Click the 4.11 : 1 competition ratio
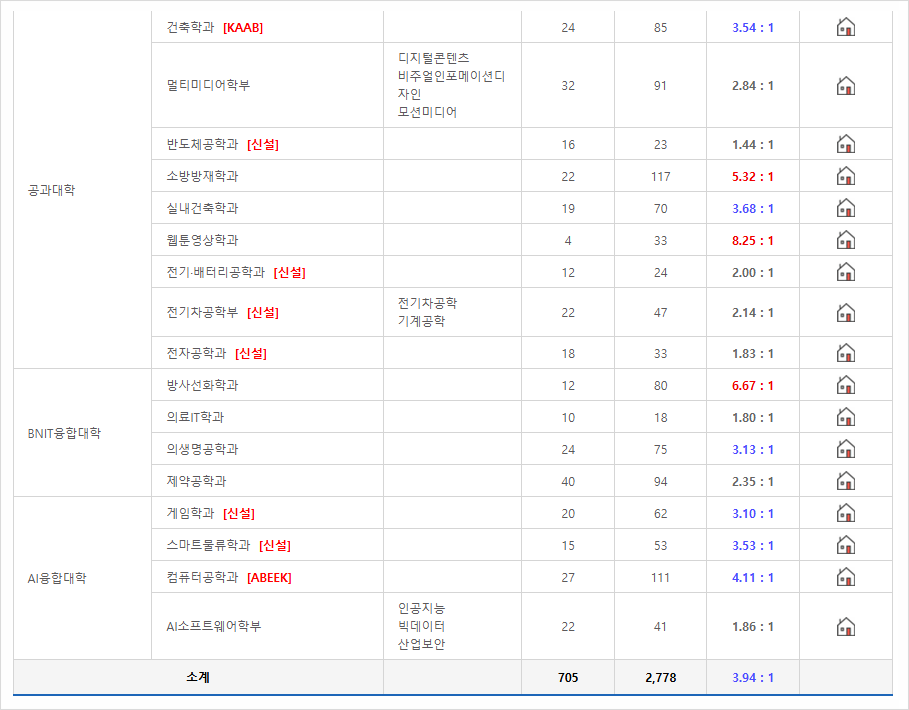The image size is (909, 710). click(752, 578)
